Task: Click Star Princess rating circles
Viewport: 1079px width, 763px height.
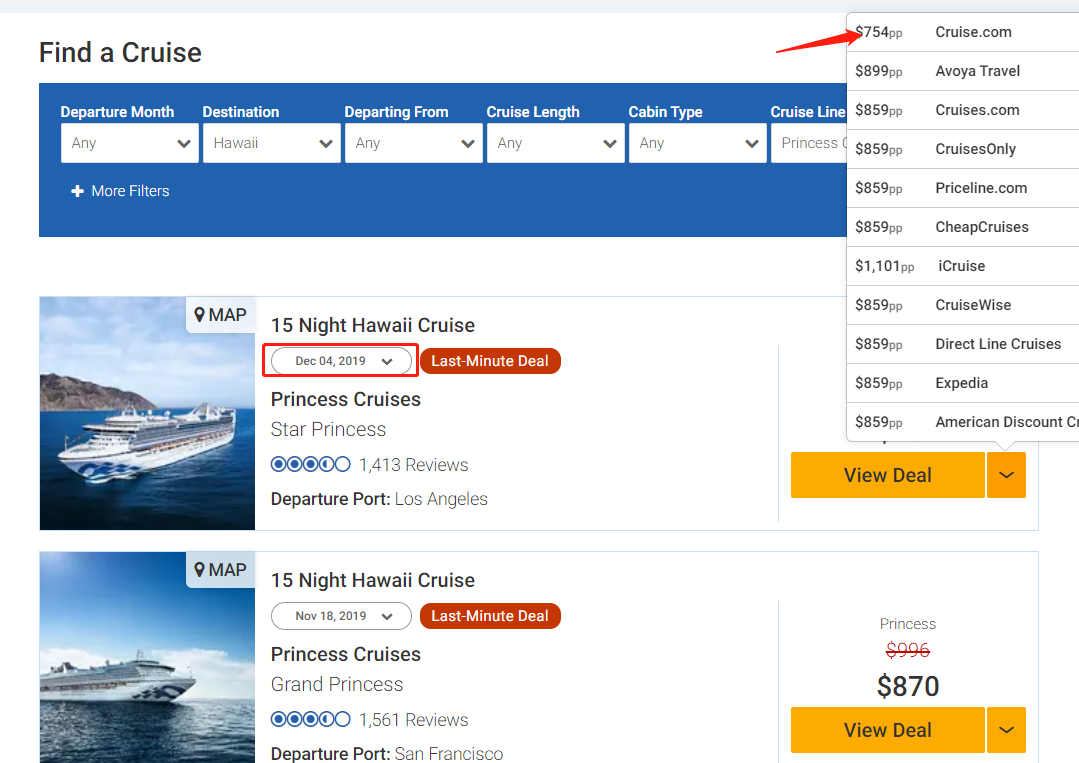Action: pos(310,465)
